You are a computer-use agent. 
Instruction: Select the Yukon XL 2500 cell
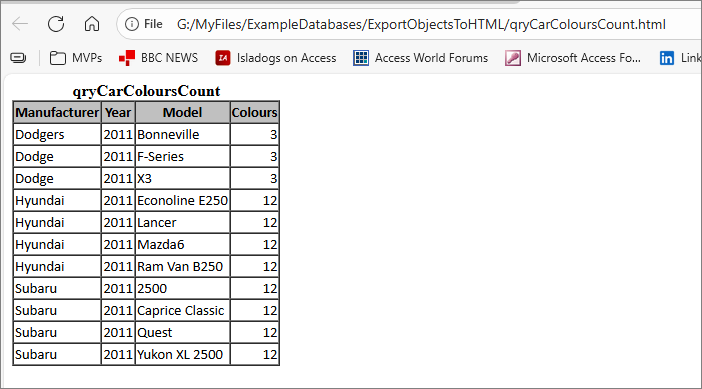[182, 354]
